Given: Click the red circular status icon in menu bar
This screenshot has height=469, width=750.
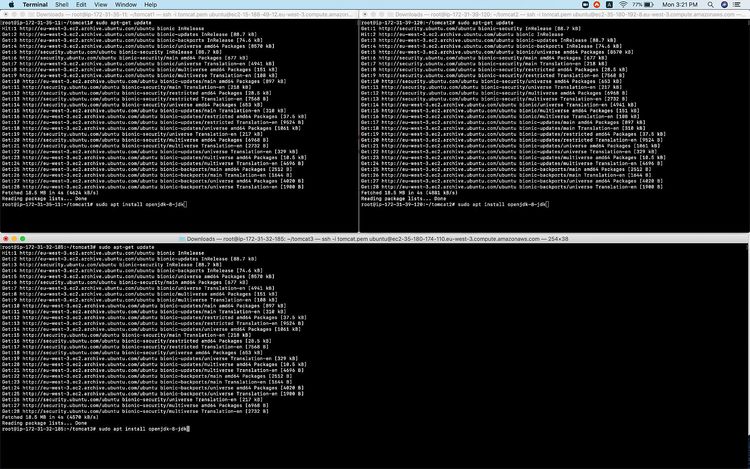Looking at the screenshot, I should coord(596,4).
